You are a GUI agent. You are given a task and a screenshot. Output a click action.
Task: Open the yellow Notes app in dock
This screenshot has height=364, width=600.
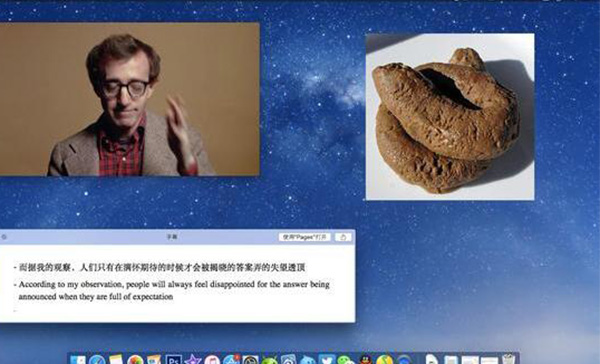coord(116,360)
